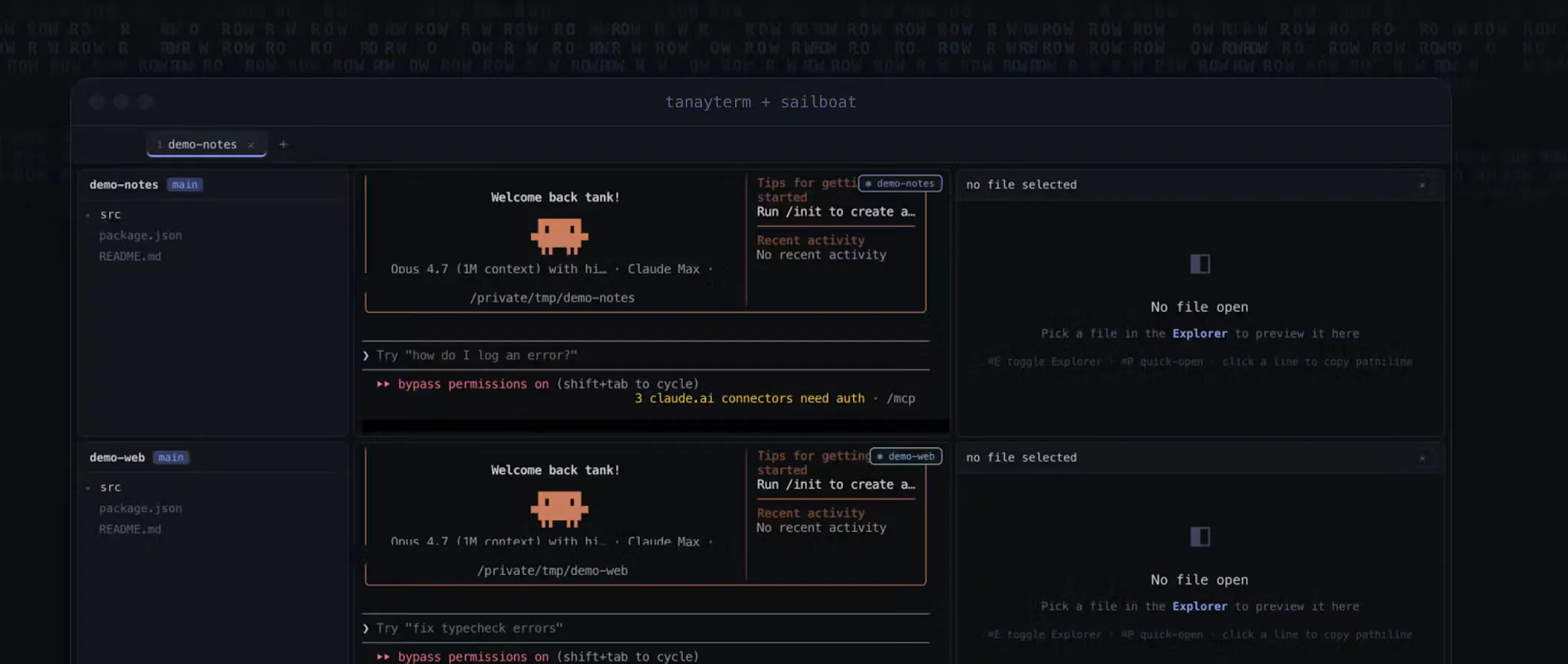Close the demo-web file preview pane
The image size is (1568, 664).
(x=1422, y=458)
